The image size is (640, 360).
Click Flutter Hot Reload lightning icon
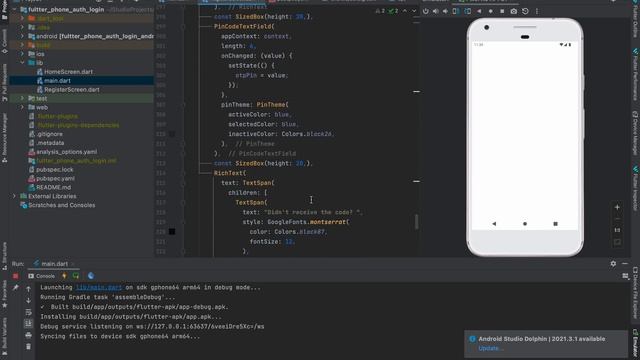tap(64, 276)
